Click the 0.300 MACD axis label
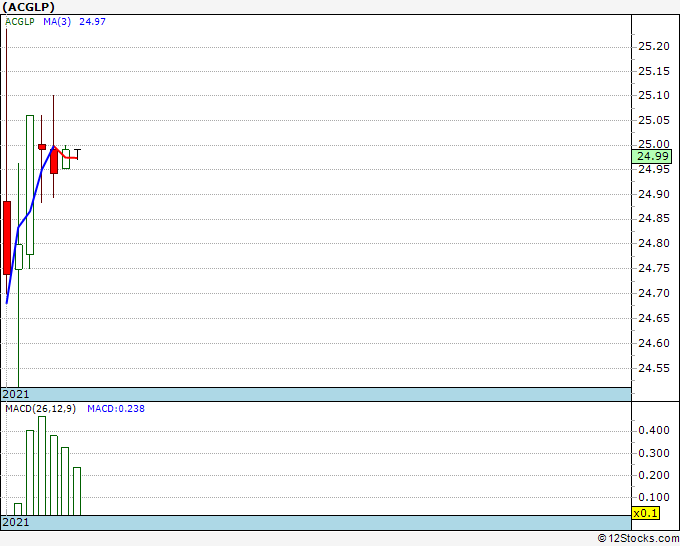 pos(654,454)
